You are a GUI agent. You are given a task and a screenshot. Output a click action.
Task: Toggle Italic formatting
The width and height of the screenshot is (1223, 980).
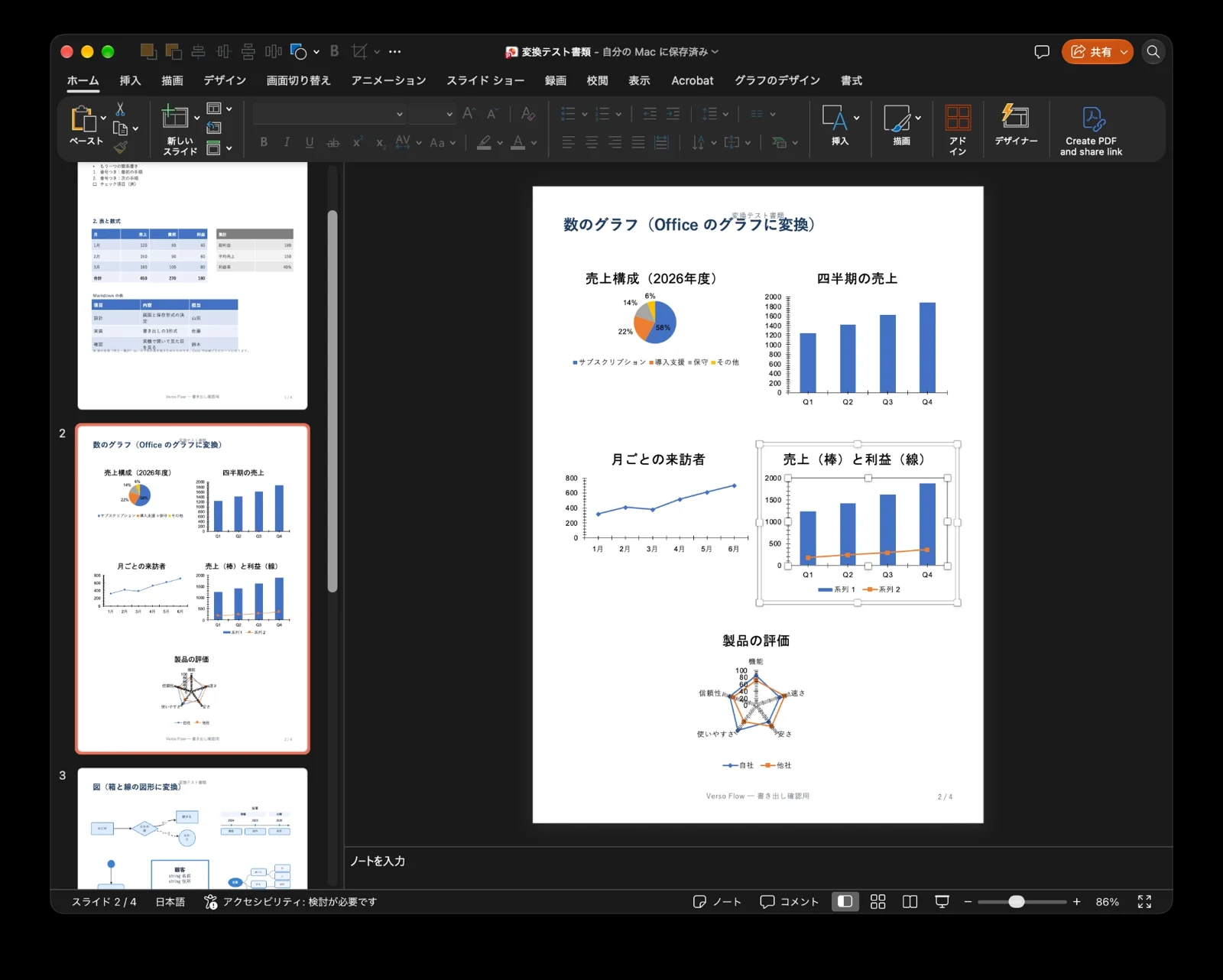point(287,142)
